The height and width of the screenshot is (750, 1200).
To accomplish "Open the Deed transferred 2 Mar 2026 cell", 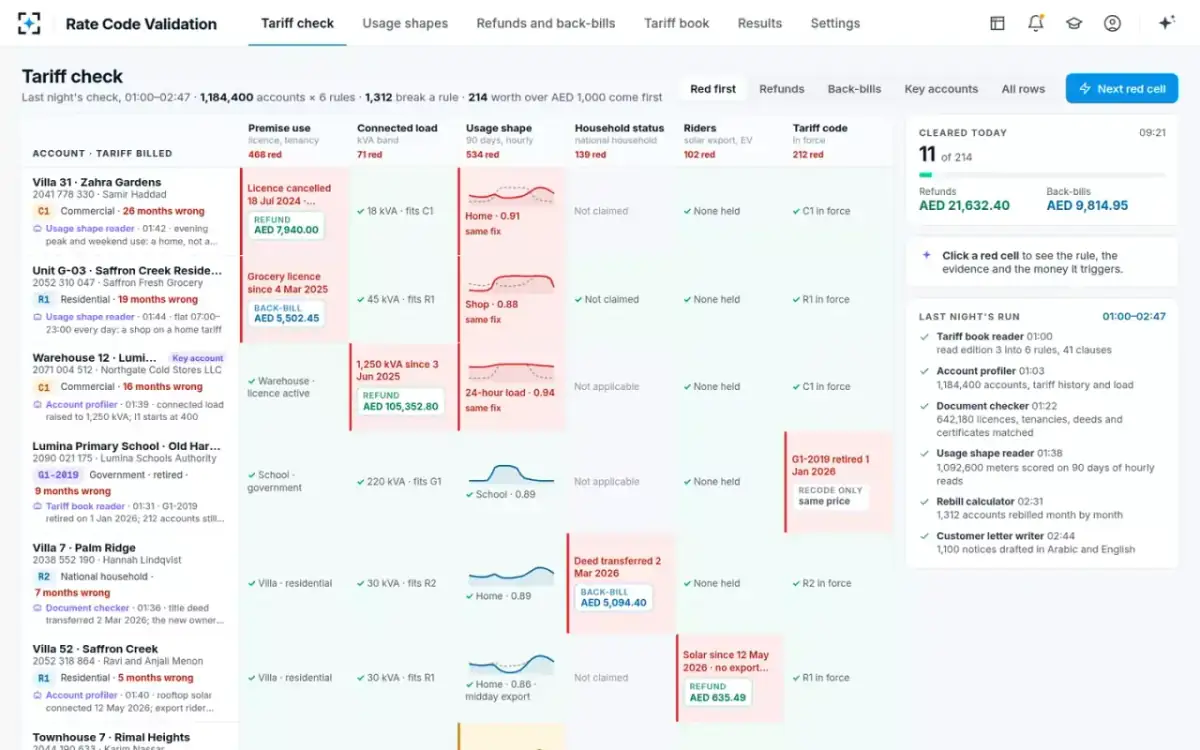I will pyautogui.click(x=621, y=583).
